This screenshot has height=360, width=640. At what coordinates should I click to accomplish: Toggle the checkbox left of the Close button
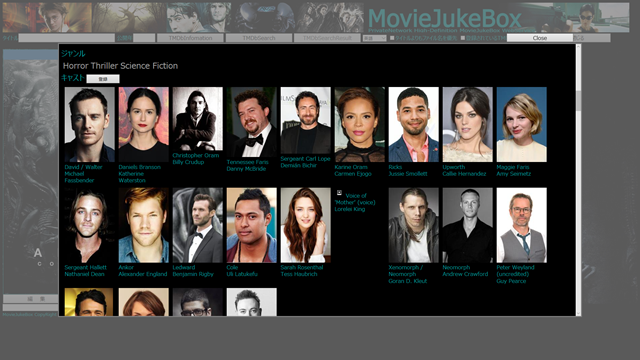463,38
